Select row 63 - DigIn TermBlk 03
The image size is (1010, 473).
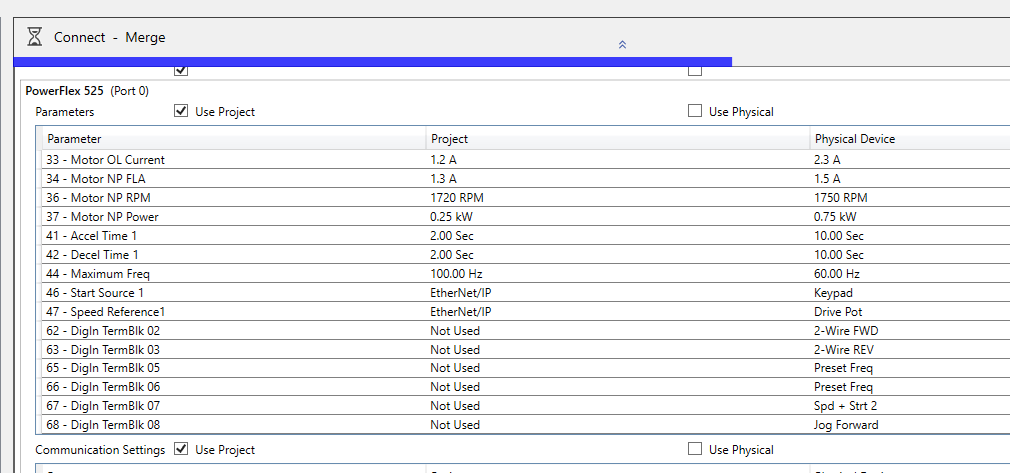526,350
